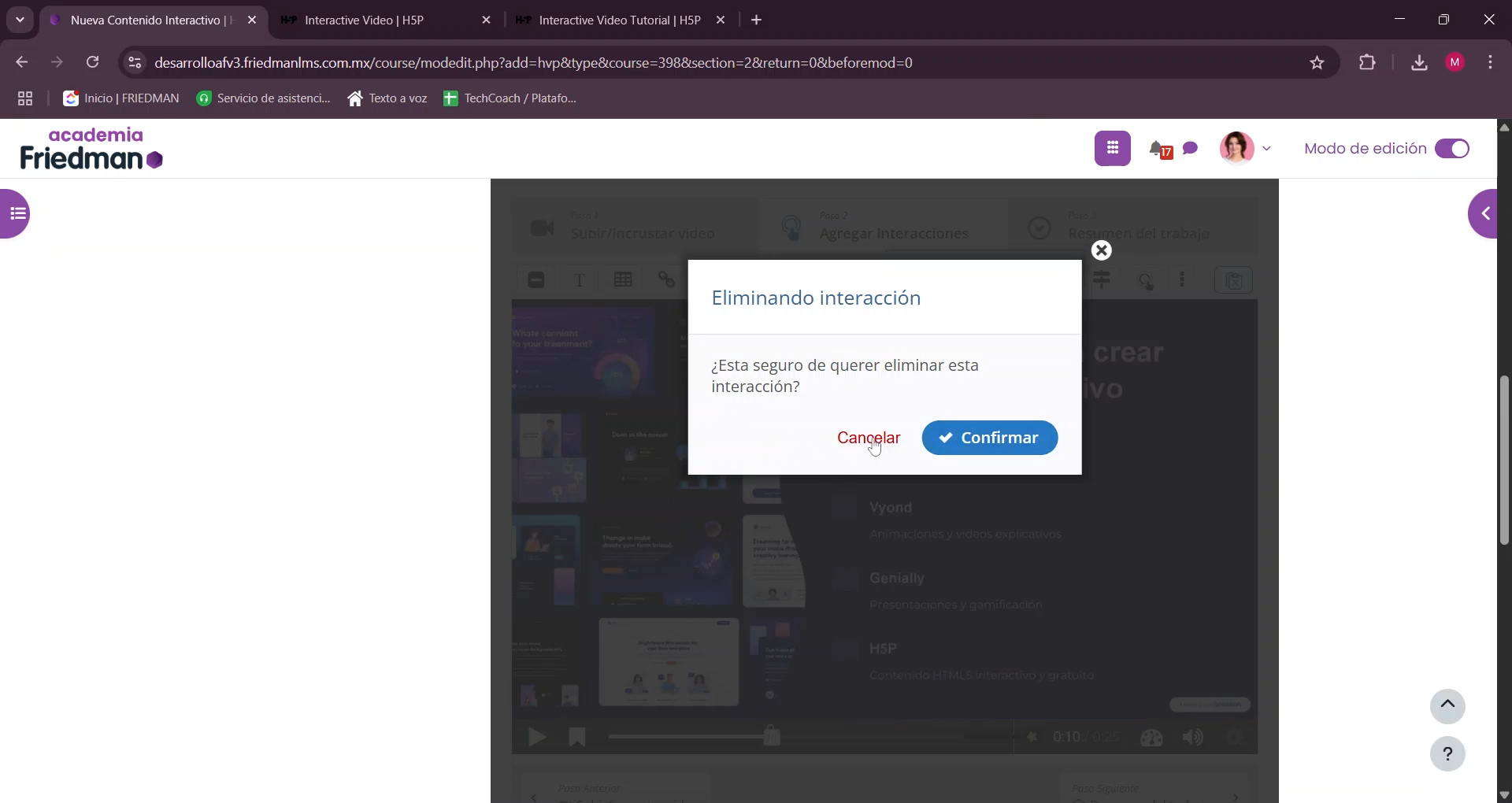The image size is (1512, 803).
Task: Go back to the previous page
Action: (21, 63)
